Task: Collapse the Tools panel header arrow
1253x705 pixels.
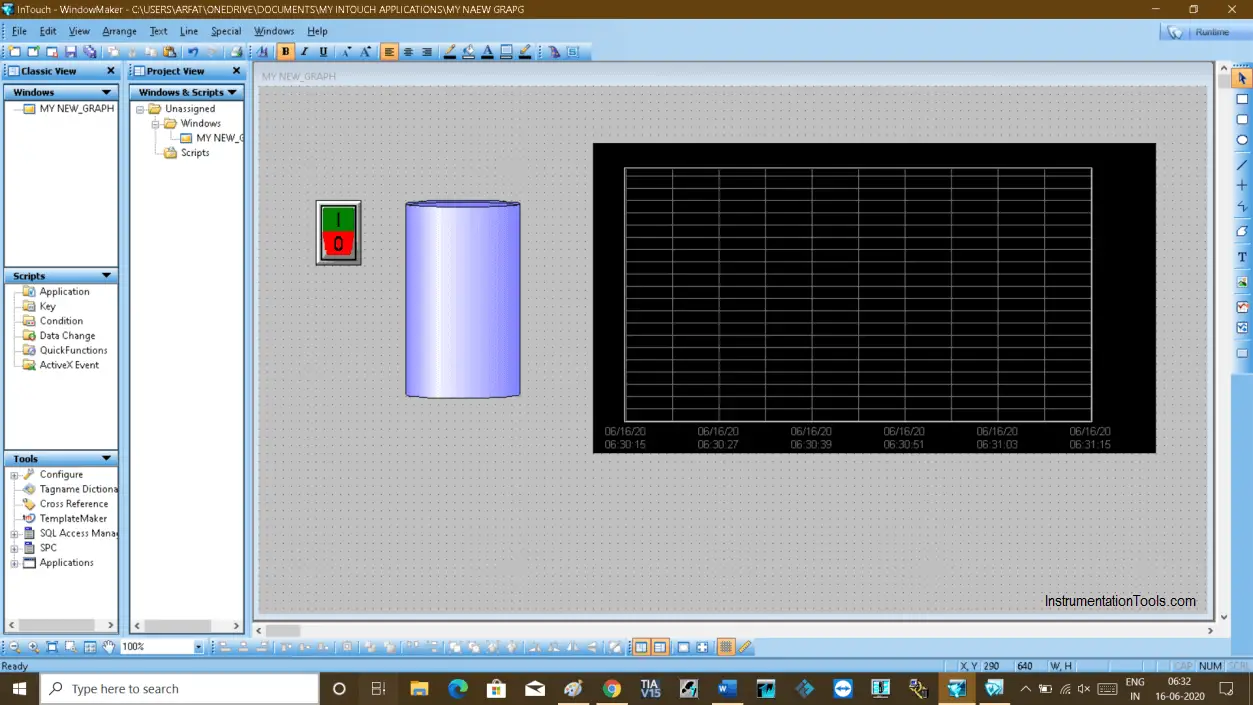Action: tap(107, 459)
